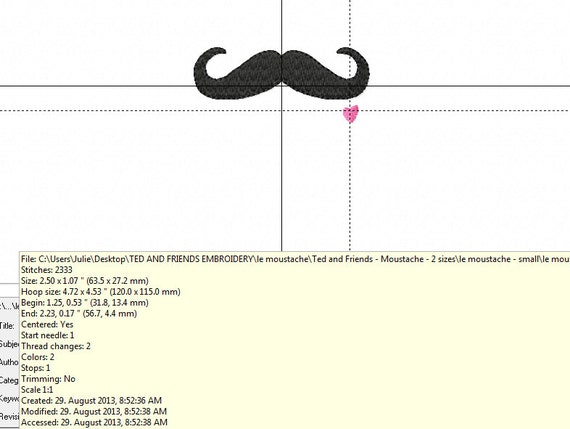Image resolution: width=570 pixels, height=429 pixels.
Task: Click where the dashed guide lines cross
Action: coord(350,110)
